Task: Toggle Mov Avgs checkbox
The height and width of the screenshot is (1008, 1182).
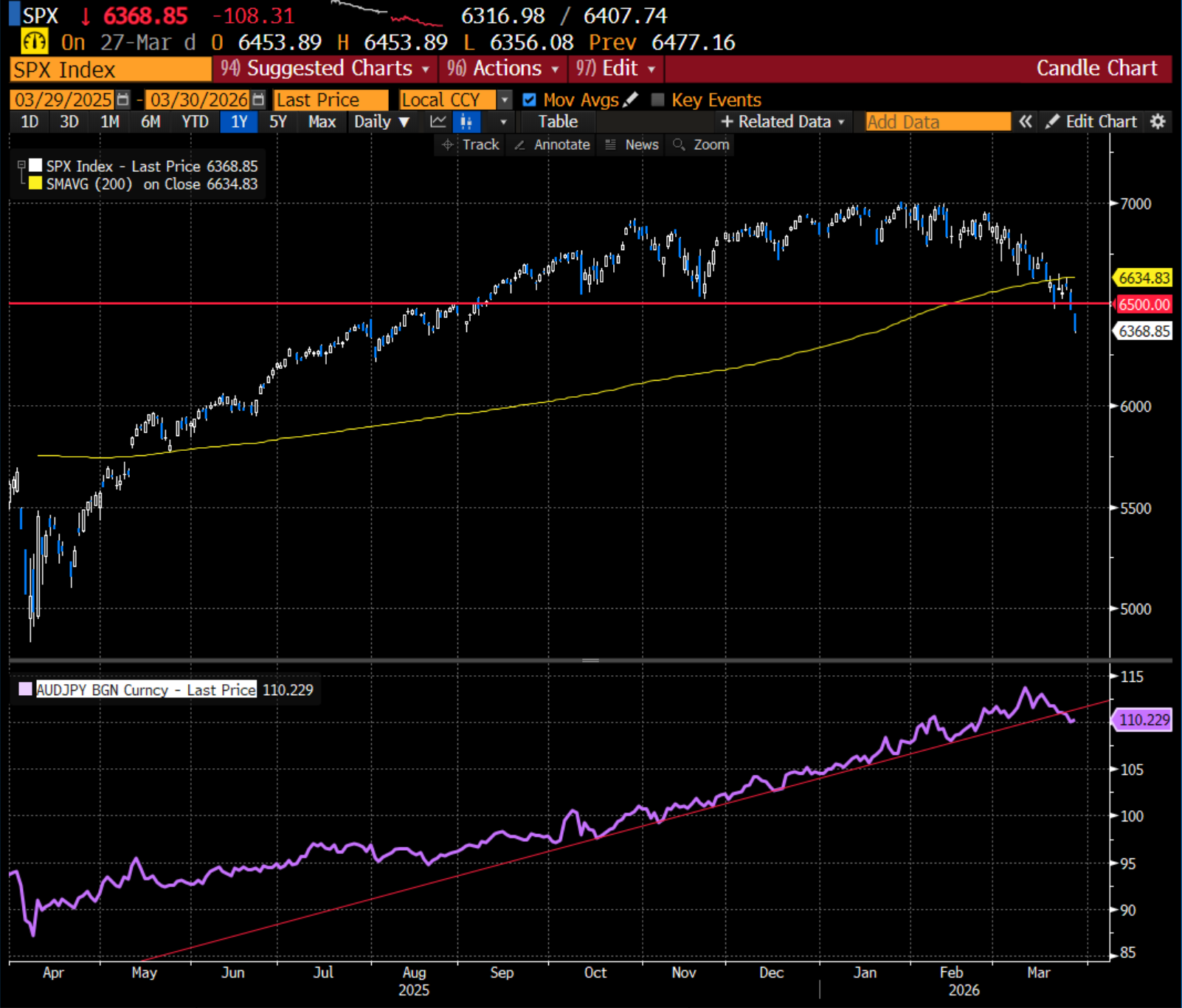Action: [529, 100]
